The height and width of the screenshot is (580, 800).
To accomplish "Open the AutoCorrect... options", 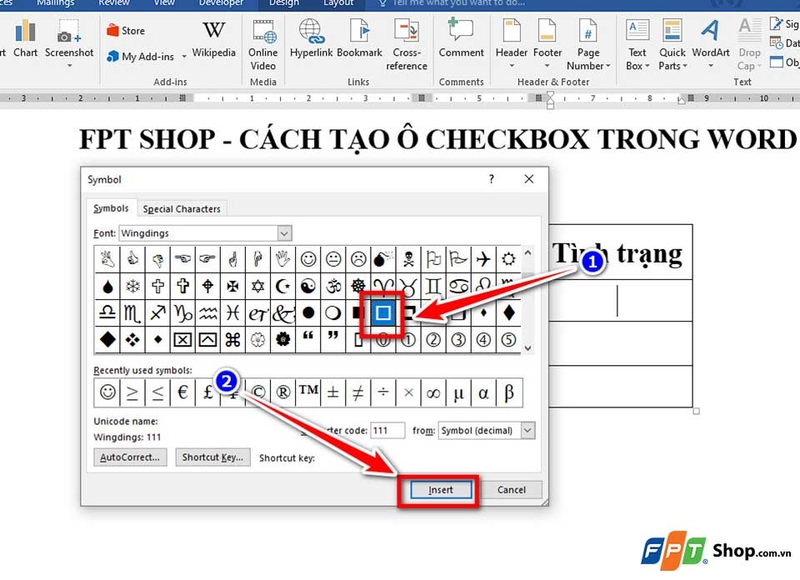I will 130,457.
